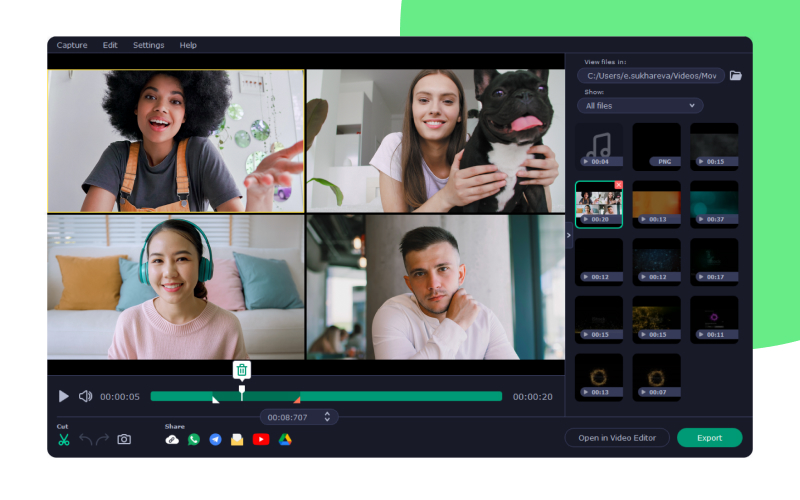This screenshot has height=500, width=800.
Task: Select the 00:37 teal video thumbnail
Action: (x=714, y=204)
